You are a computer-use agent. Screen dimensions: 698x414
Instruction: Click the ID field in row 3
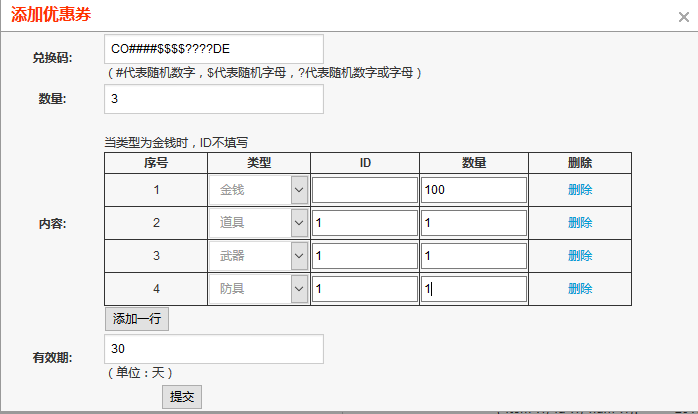(x=365, y=256)
